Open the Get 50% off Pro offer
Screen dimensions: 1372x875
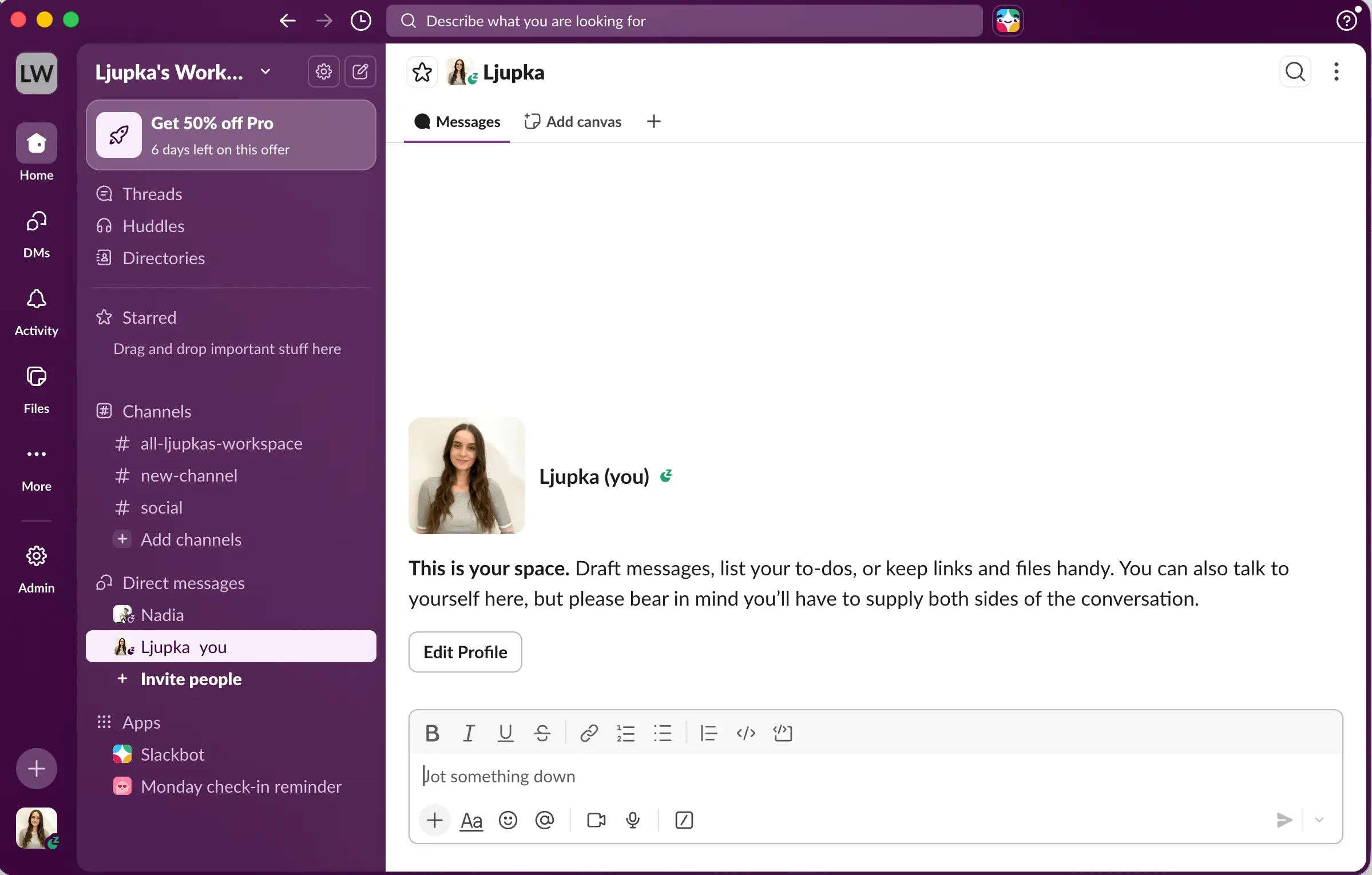coord(231,135)
